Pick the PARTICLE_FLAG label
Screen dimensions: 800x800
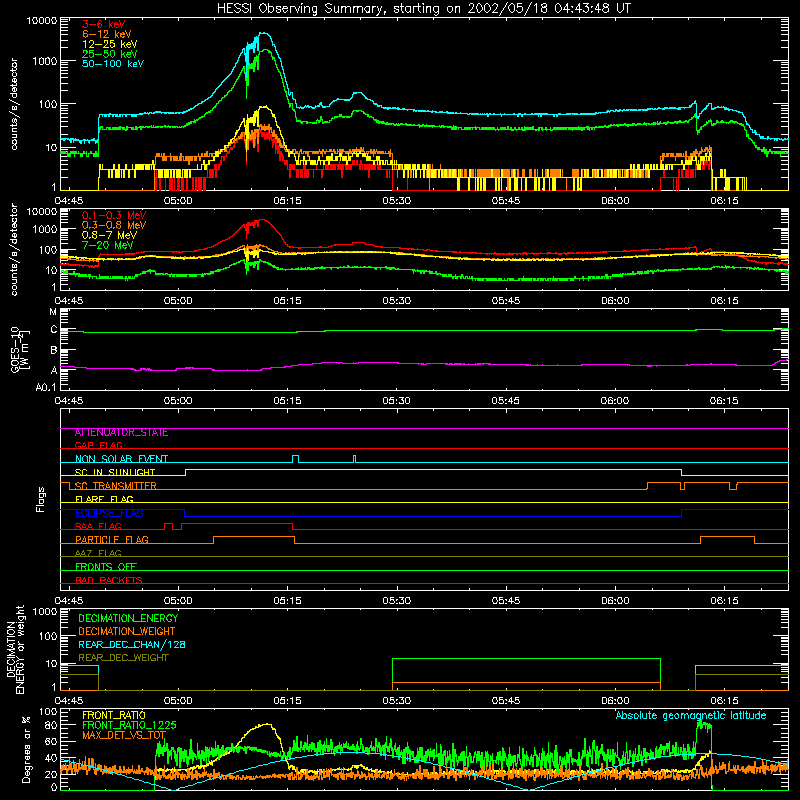112,540
